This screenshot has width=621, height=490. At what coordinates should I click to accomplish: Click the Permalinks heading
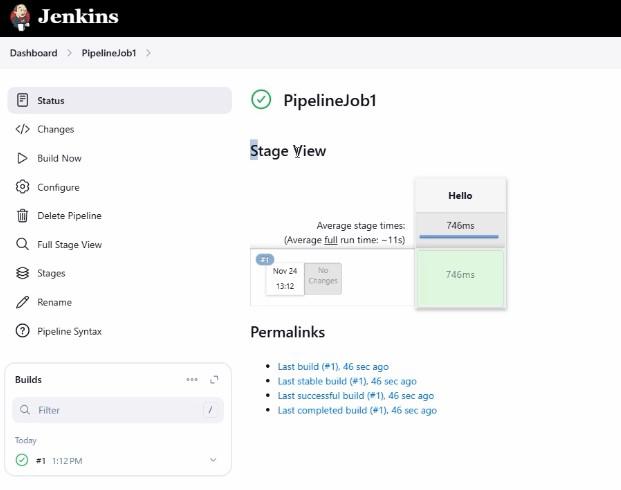tap(288, 332)
